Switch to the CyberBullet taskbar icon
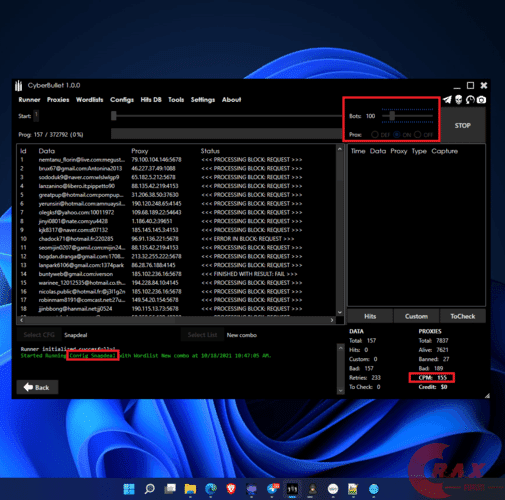This screenshot has width=505, height=500. (x=292, y=489)
